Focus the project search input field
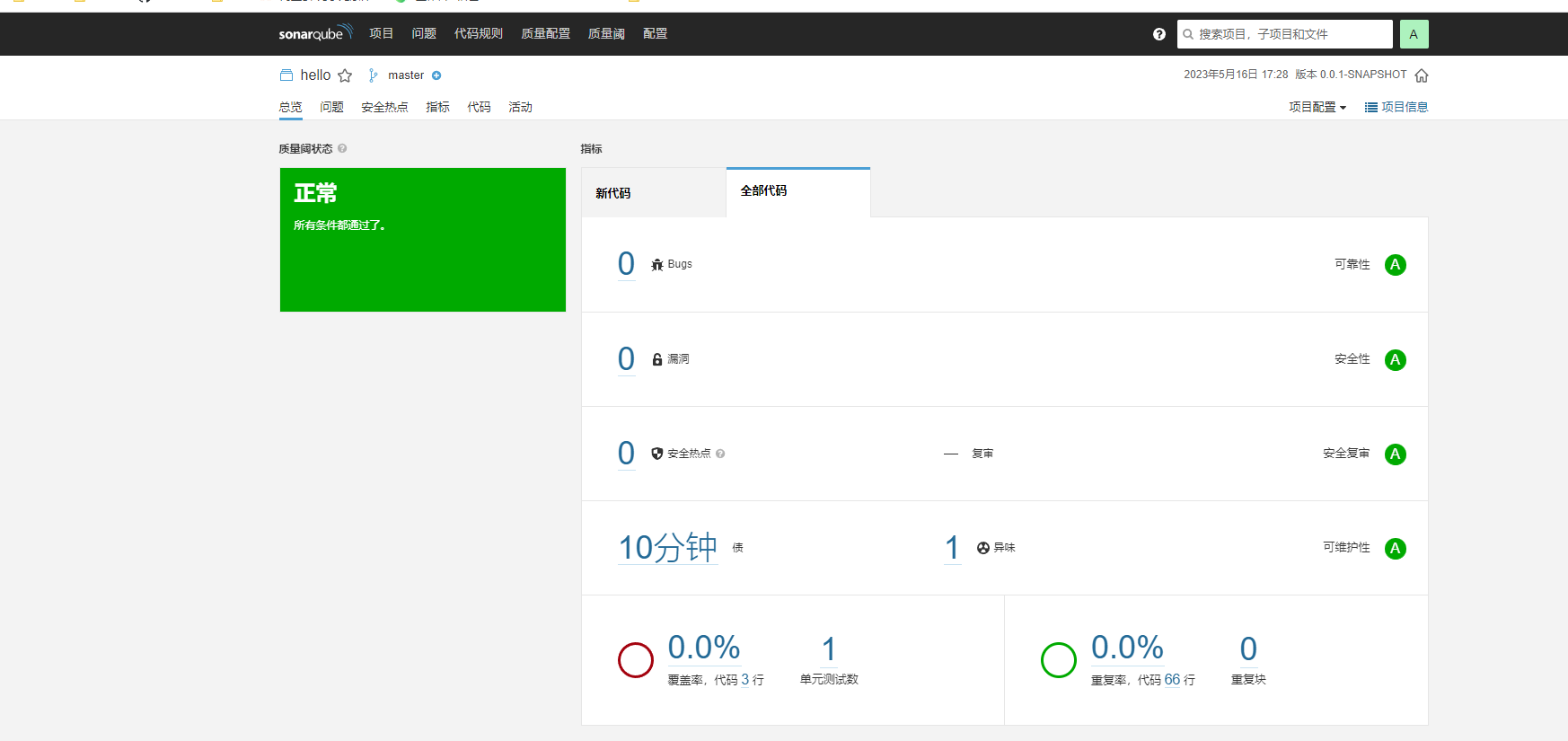Image resolution: width=1568 pixels, height=741 pixels. pos(1285,34)
